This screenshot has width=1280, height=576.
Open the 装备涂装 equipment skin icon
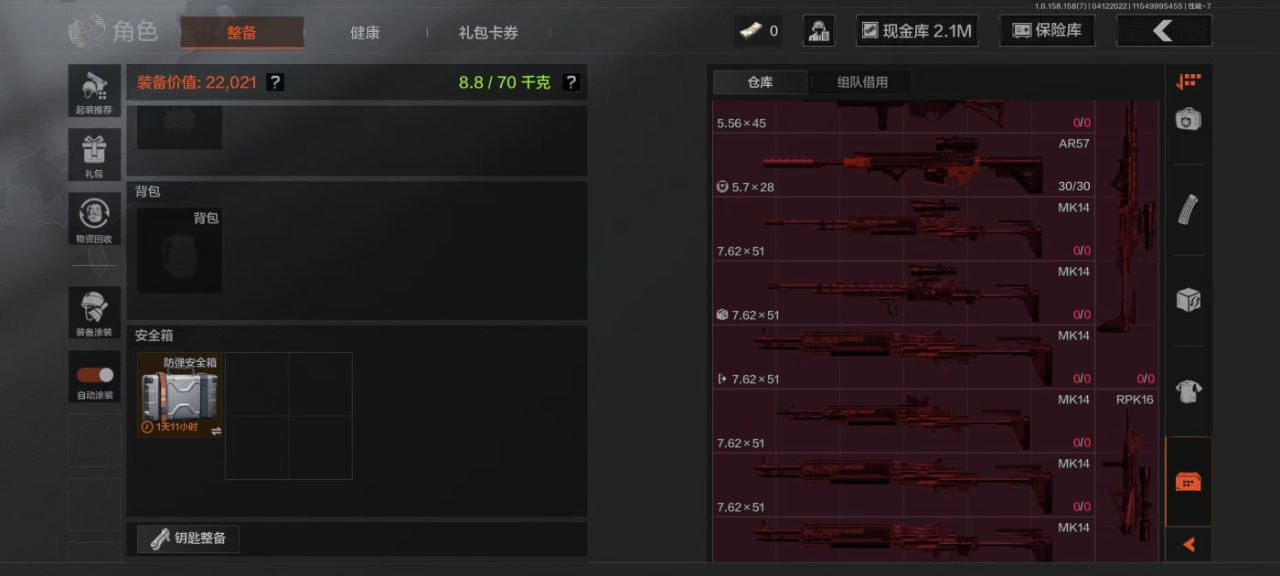[x=94, y=313]
